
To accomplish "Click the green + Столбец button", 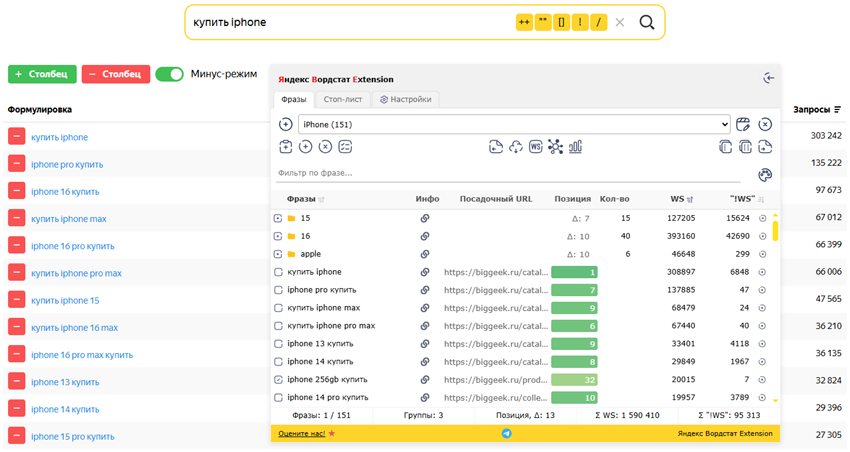I will click(x=42, y=74).
